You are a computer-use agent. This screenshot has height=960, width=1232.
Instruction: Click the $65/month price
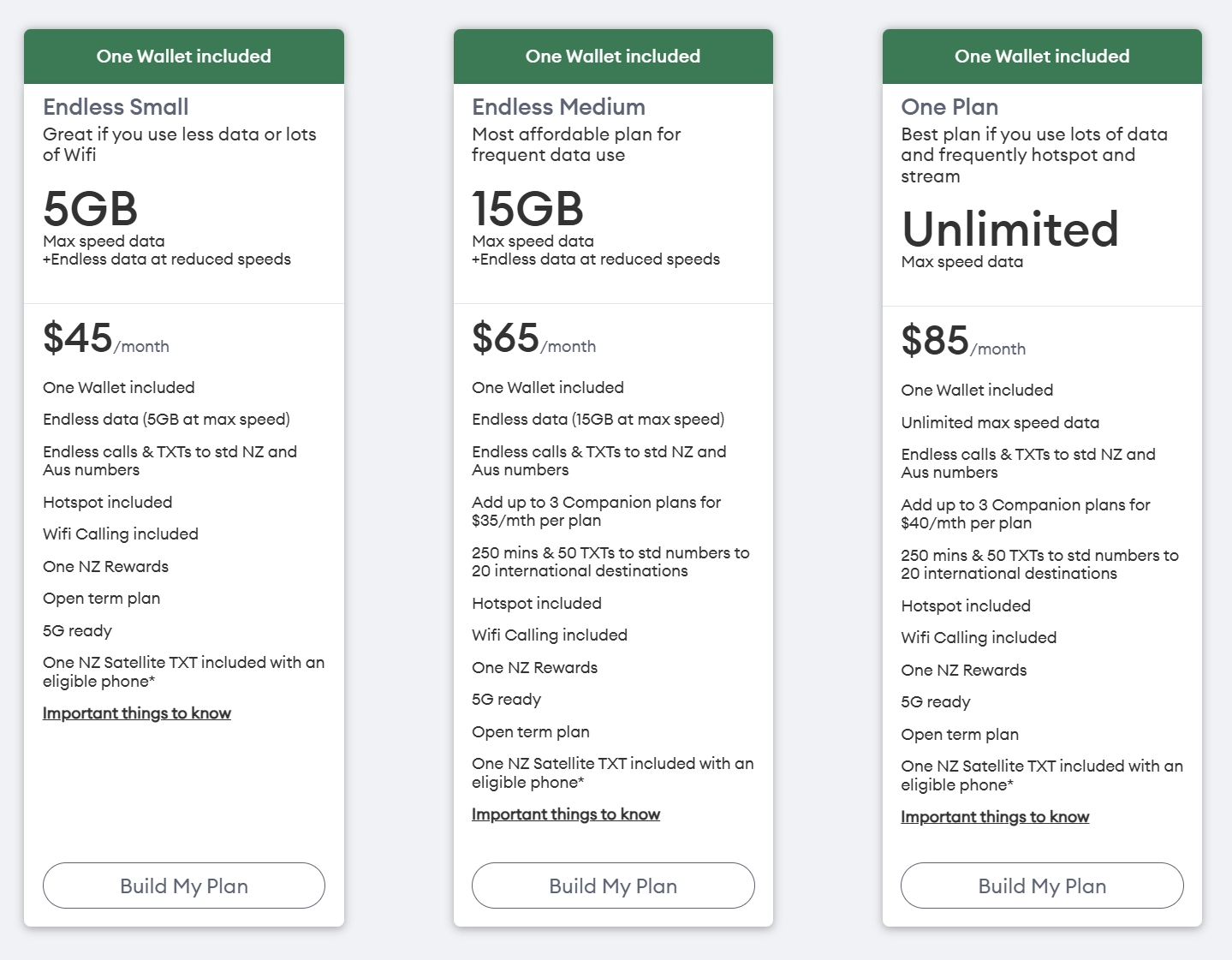click(534, 338)
